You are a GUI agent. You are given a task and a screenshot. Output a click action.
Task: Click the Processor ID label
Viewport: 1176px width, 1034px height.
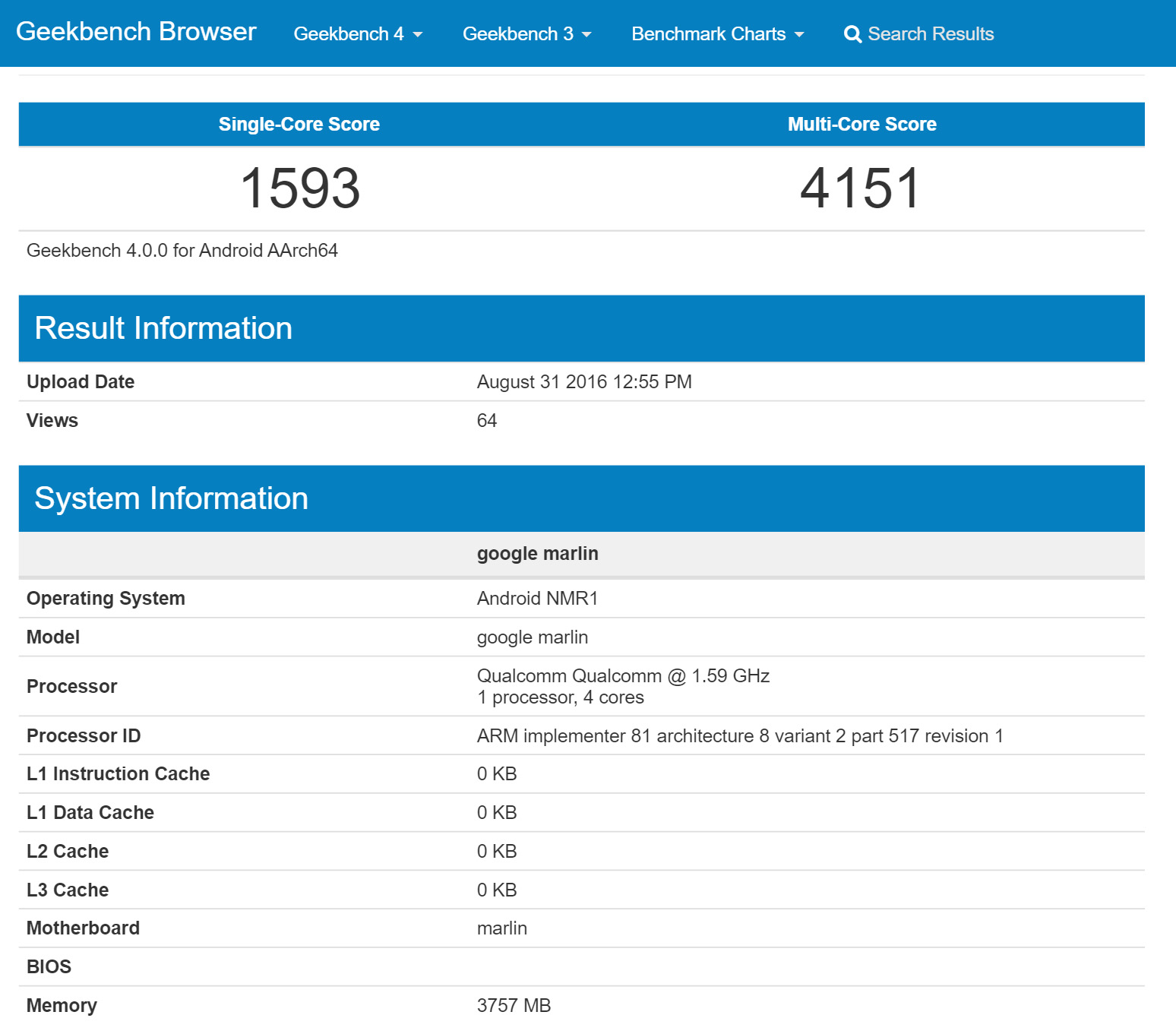84,736
